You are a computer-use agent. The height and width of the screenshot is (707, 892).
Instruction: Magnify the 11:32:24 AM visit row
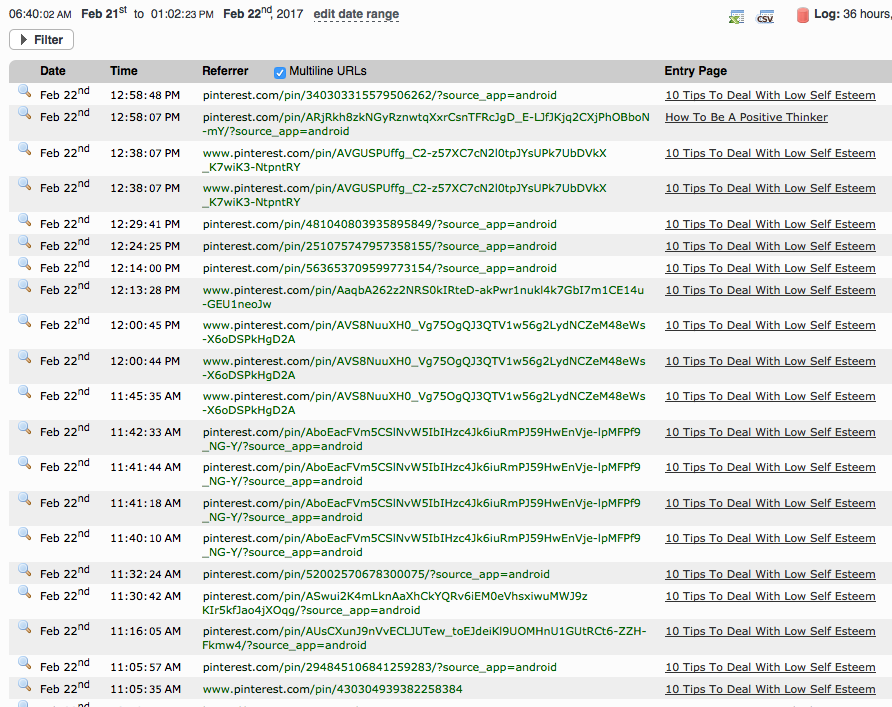coord(24,570)
